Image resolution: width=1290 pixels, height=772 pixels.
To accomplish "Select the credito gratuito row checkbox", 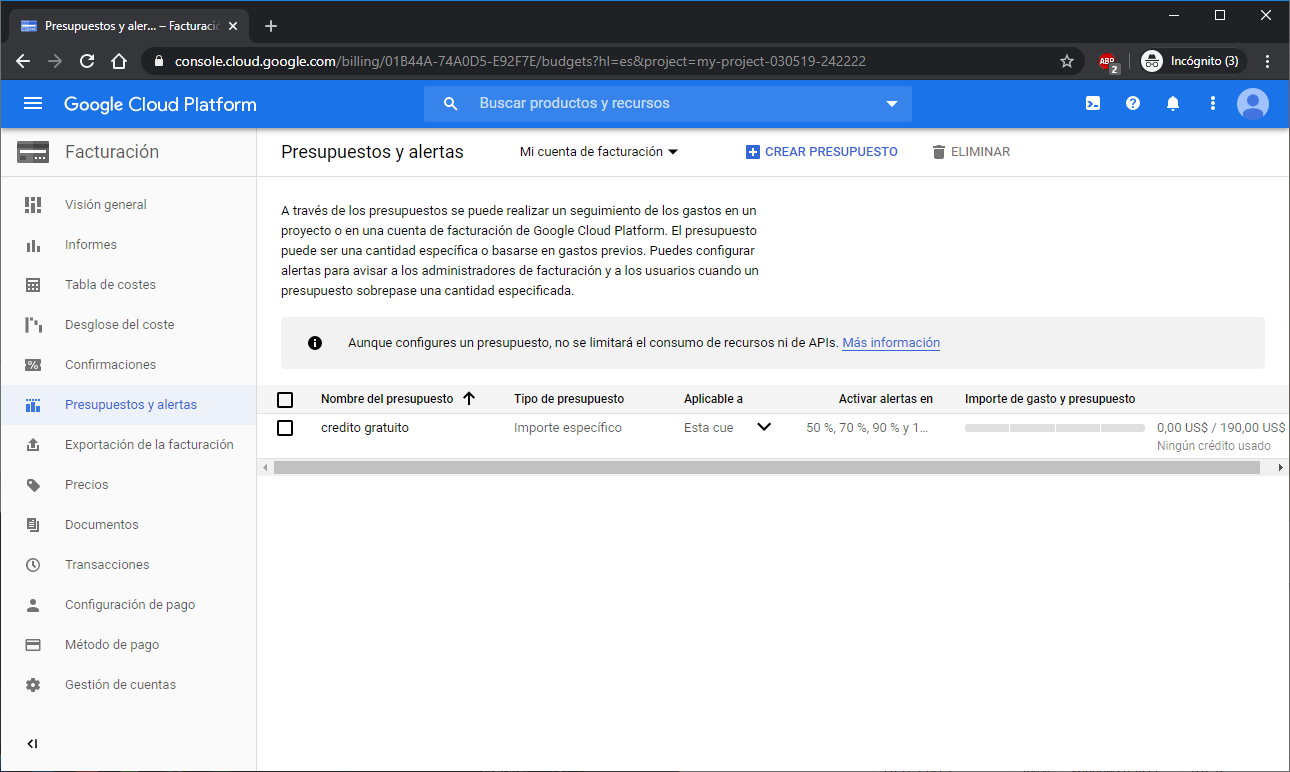I will click(x=285, y=428).
